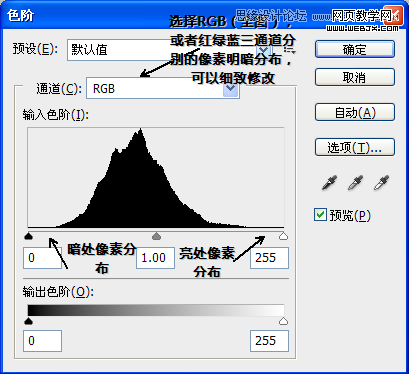Click the input gray midtone slider handle

point(156,236)
